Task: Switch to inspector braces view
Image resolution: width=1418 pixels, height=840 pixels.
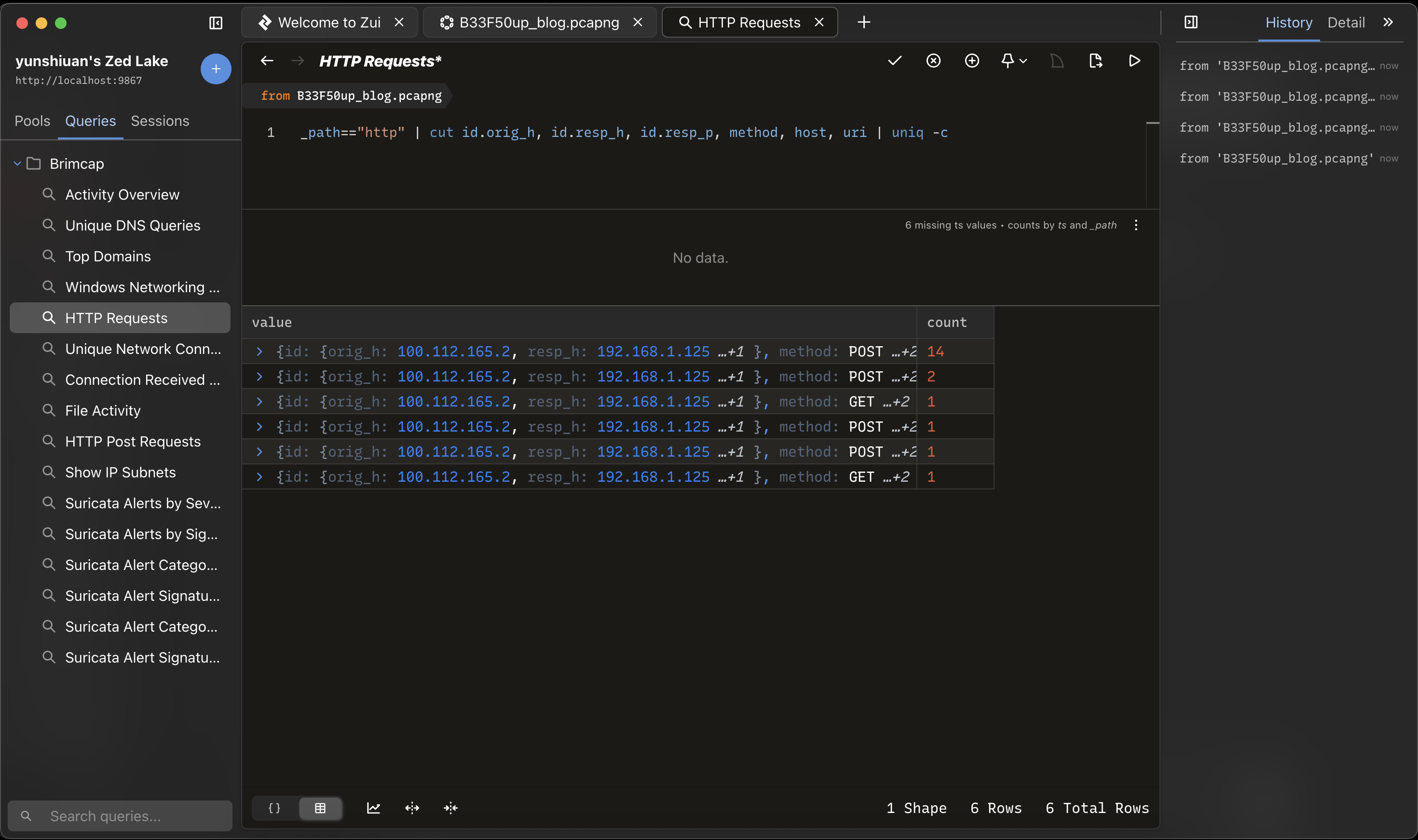Action: pyautogui.click(x=274, y=808)
